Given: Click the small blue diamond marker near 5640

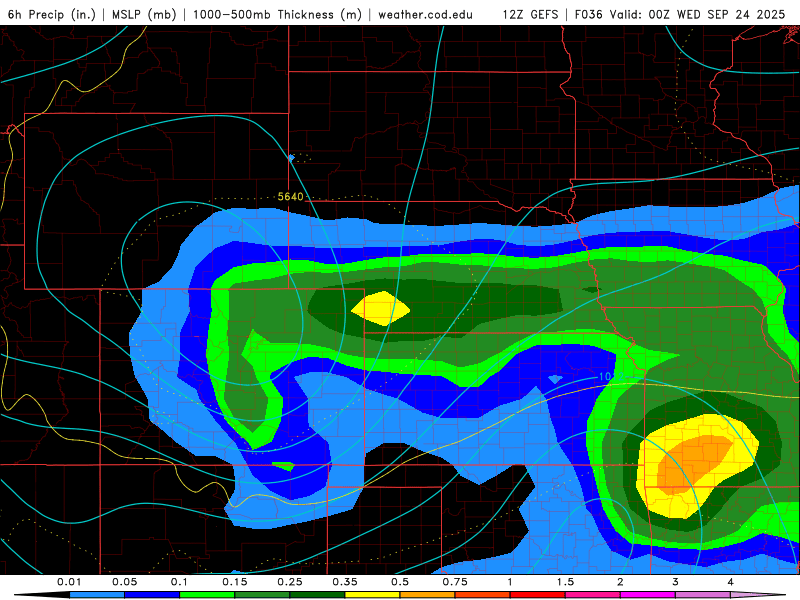Looking at the screenshot, I should tap(291, 158).
